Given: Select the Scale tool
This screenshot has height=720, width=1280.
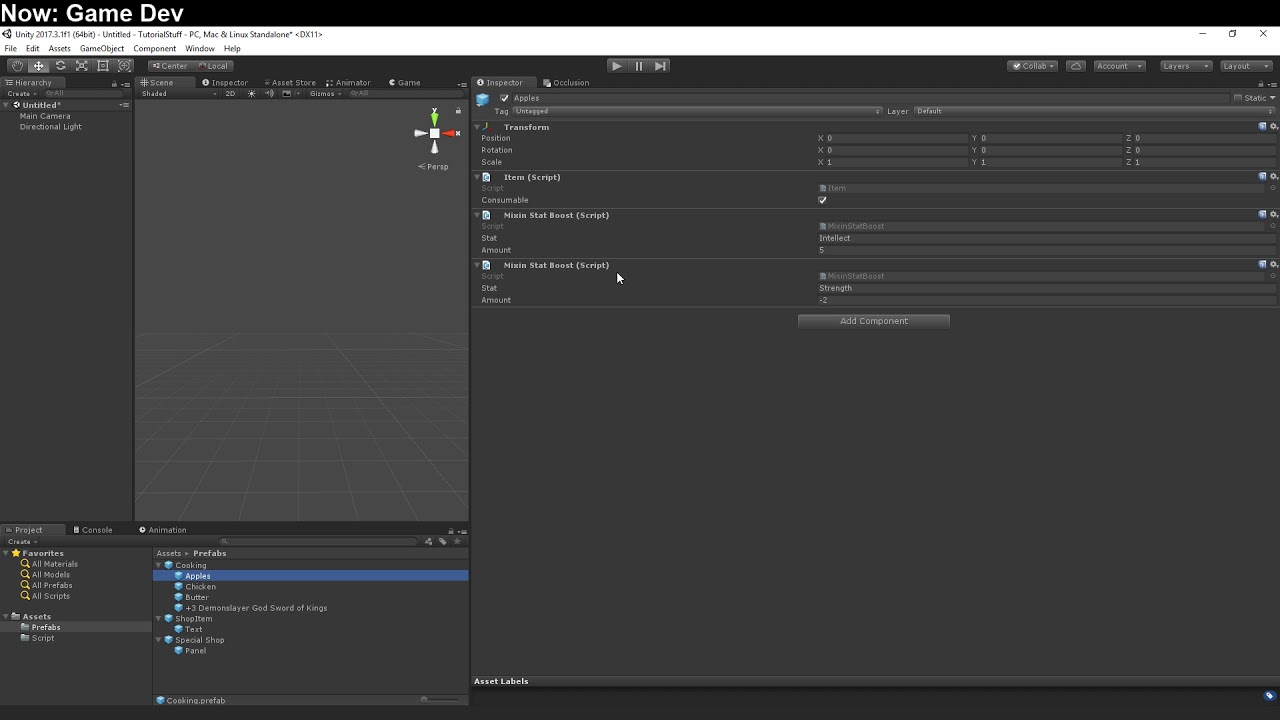Looking at the screenshot, I should [x=82, y=66].
